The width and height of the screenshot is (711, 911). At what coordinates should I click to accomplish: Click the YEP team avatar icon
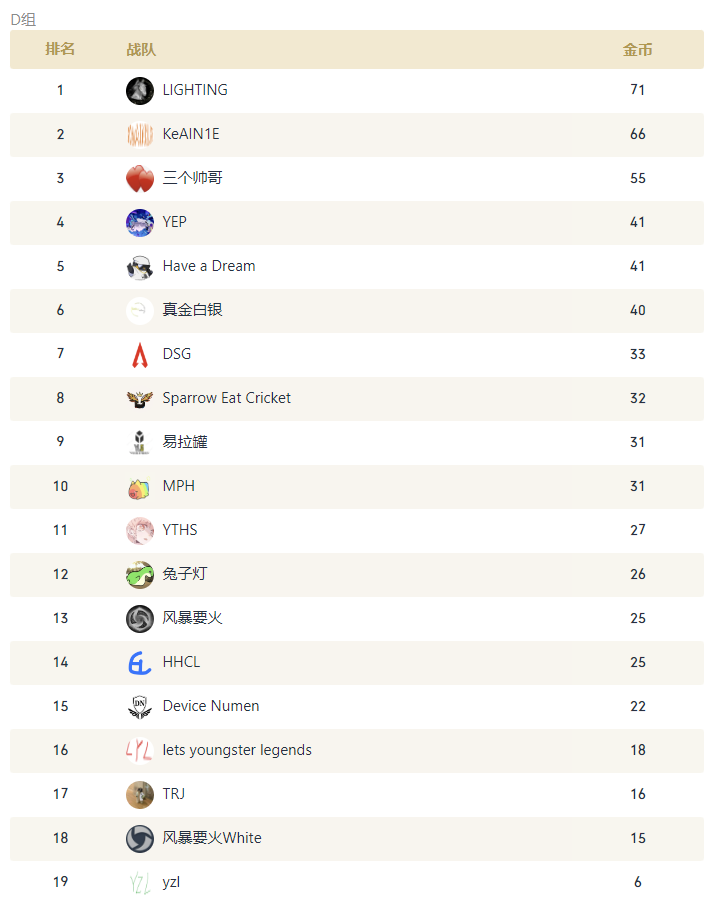[140, 223]
